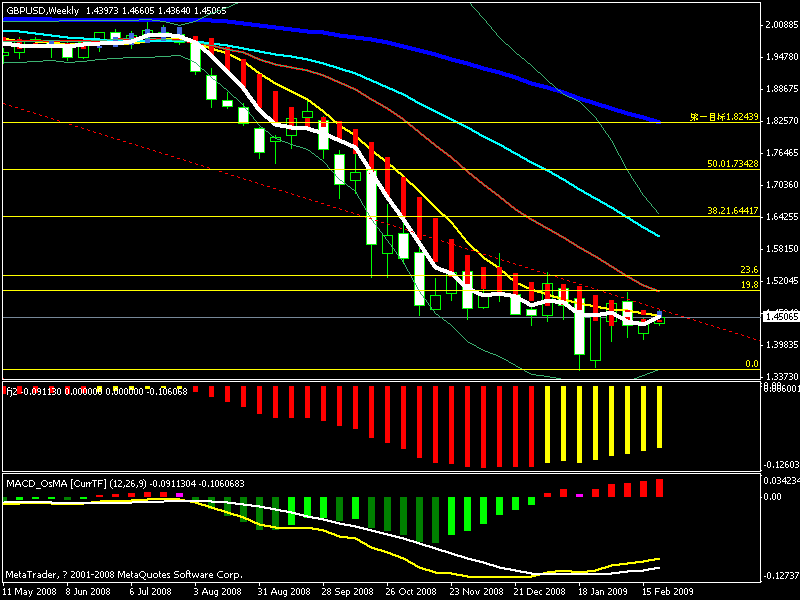Click the 1.39835 value on price axis
800x600 pixels.
click(x=782, y=345)
